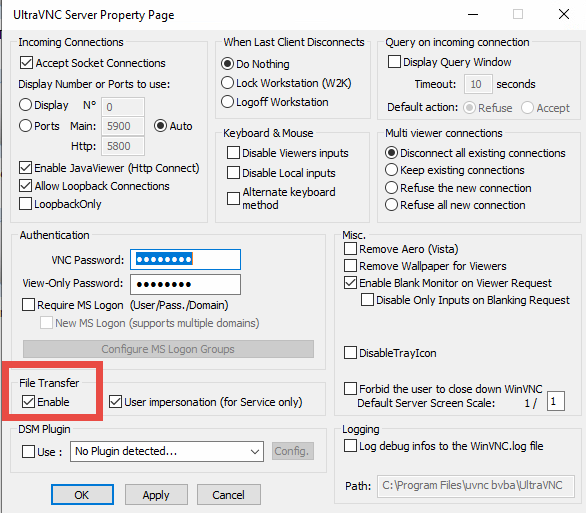Select the Ports radio button
Screen dimensions: 586x513
(25, 126)
